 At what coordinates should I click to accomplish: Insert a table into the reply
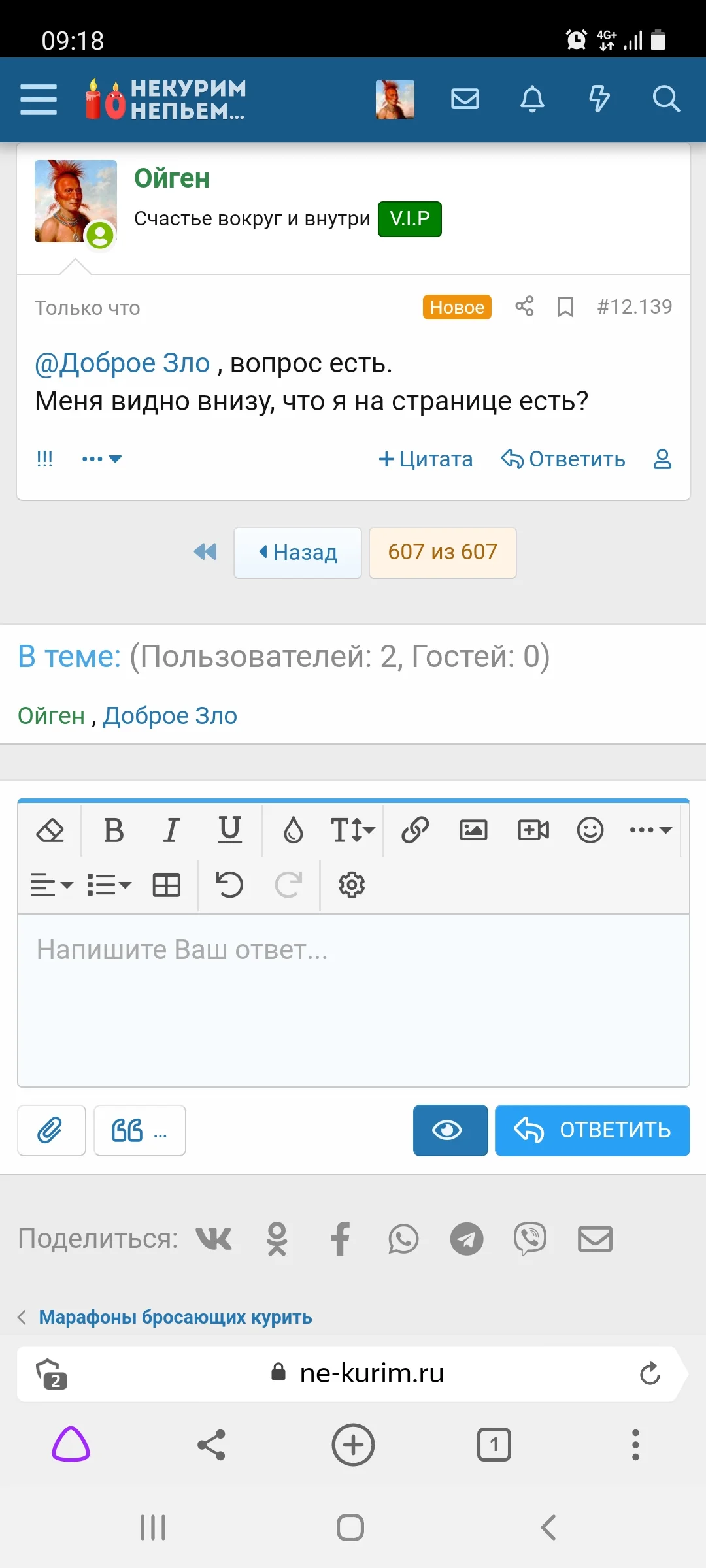tap(167, 886)
